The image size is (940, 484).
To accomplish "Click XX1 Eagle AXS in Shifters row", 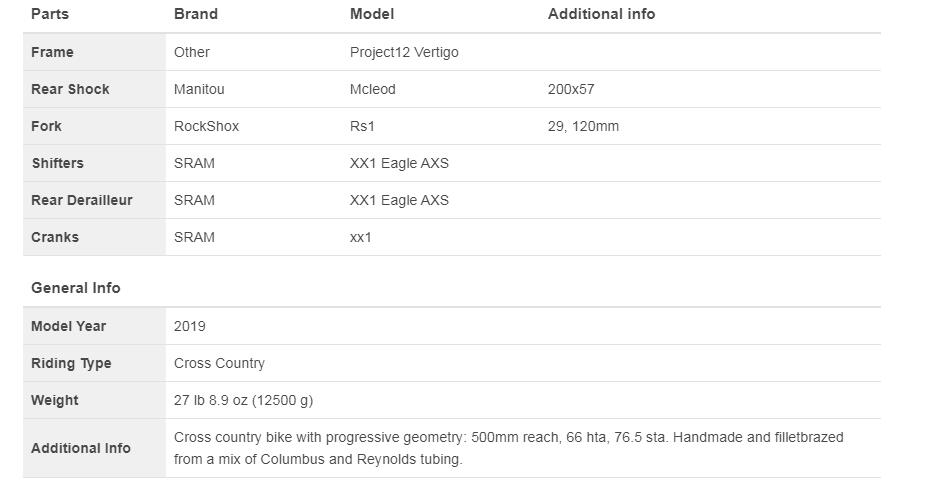I will point(399,163).
